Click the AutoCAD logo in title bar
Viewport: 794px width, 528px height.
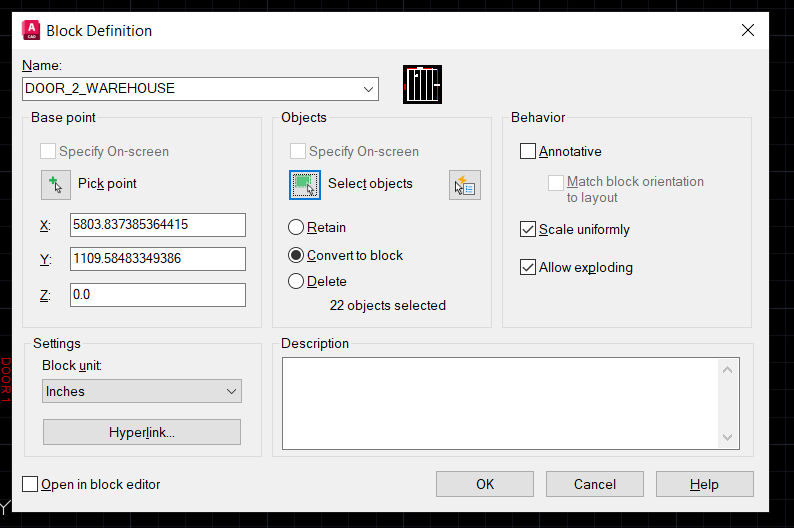(x=31, y=30)
